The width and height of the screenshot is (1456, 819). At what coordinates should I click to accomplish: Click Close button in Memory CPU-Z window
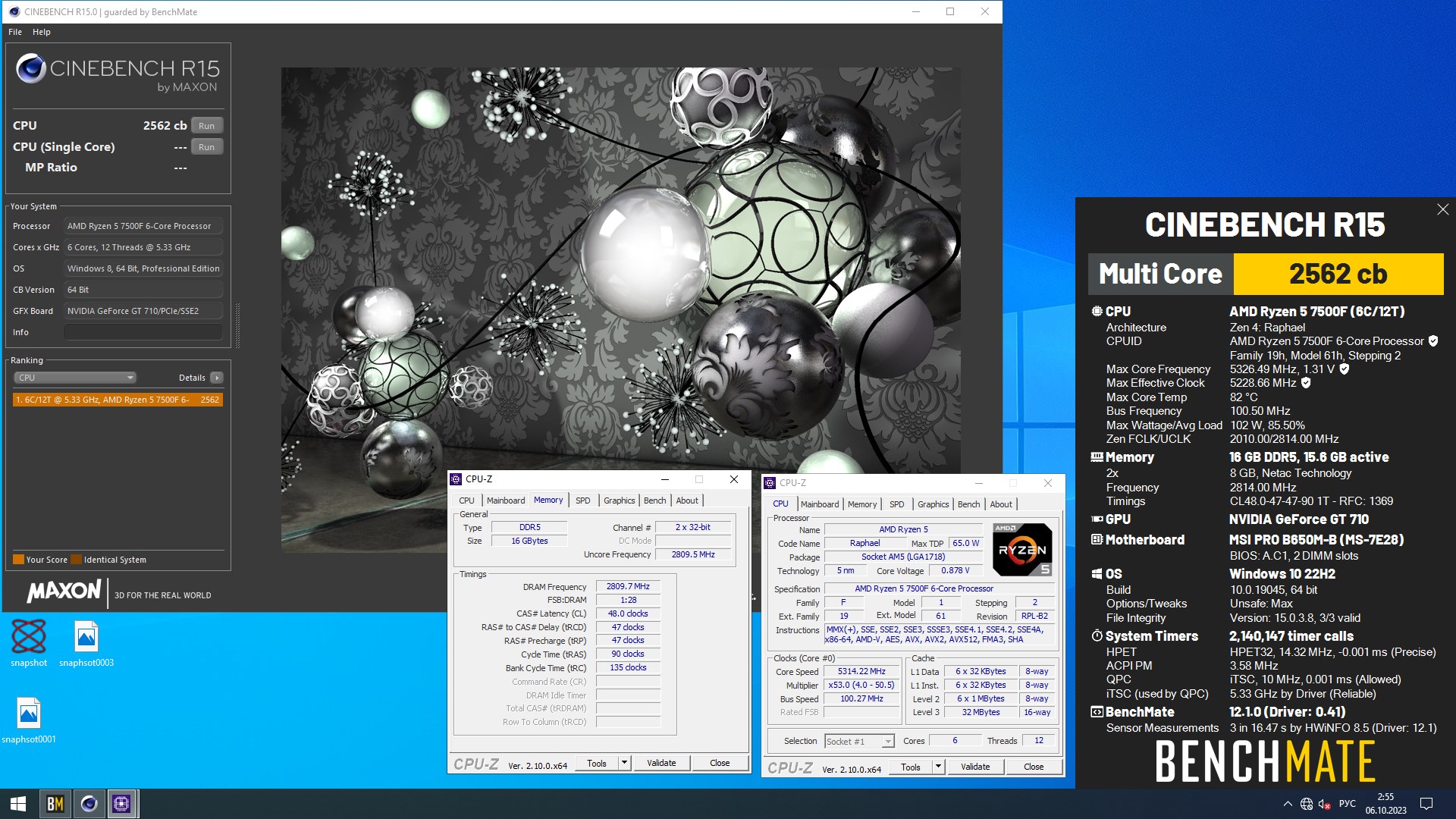pos(720,764)
